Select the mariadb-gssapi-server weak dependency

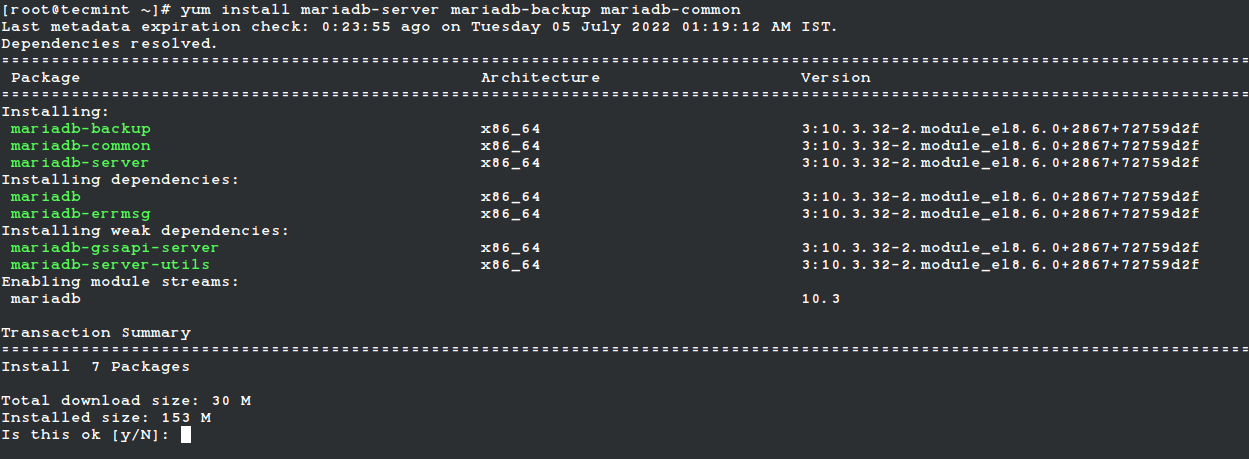pos(115,248)
